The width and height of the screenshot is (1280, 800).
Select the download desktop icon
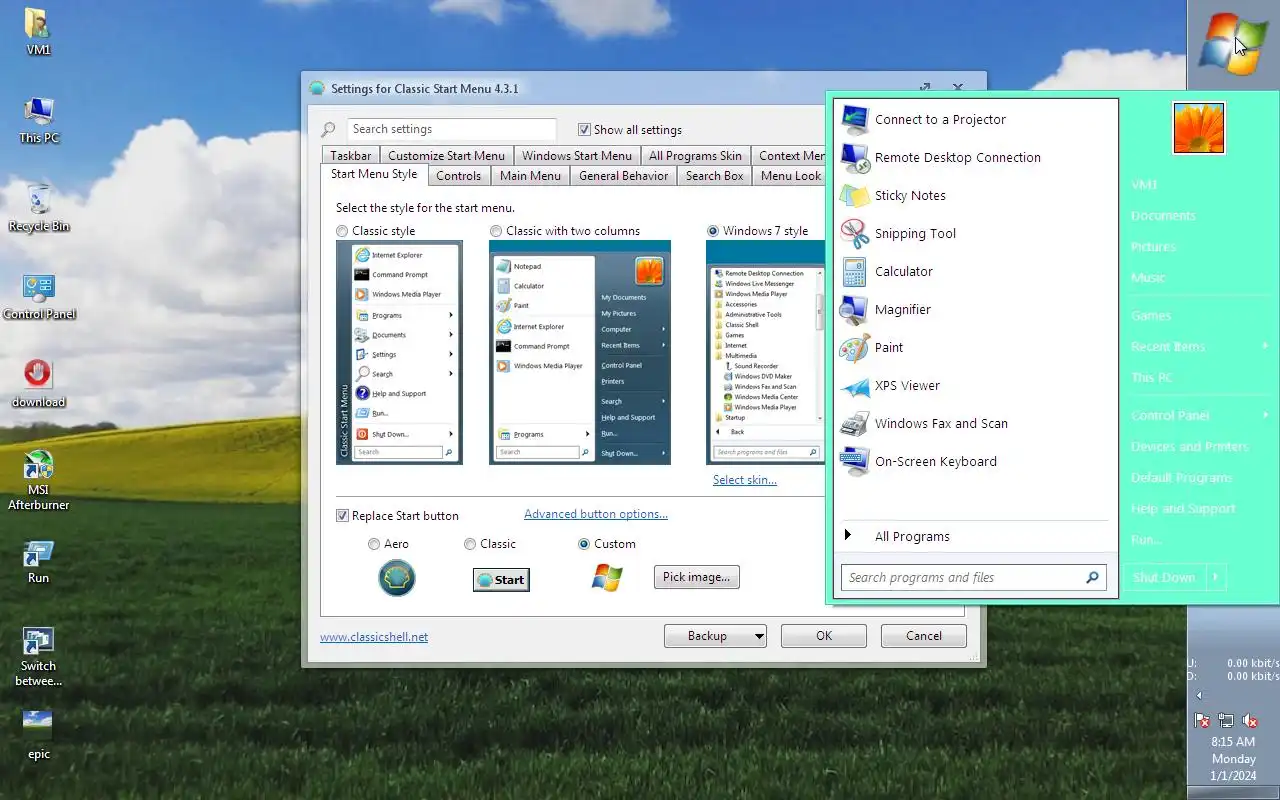click(38, 384)
